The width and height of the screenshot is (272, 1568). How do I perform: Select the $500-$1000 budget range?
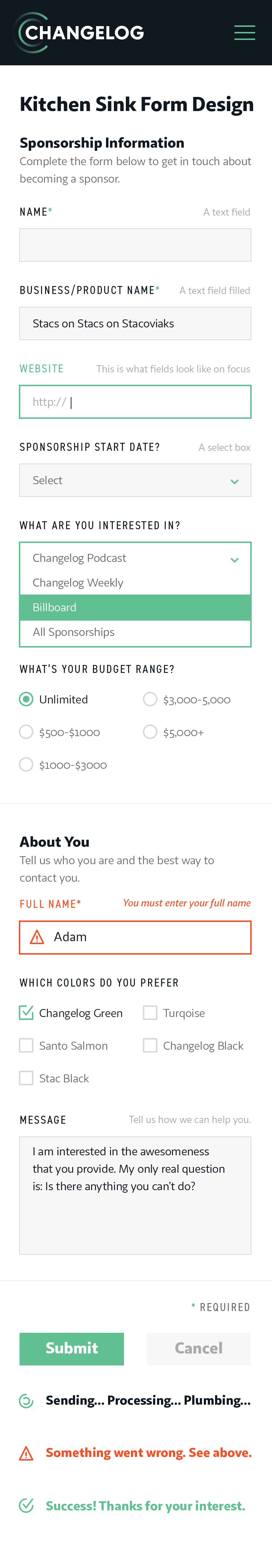click(x=26, y=732)
